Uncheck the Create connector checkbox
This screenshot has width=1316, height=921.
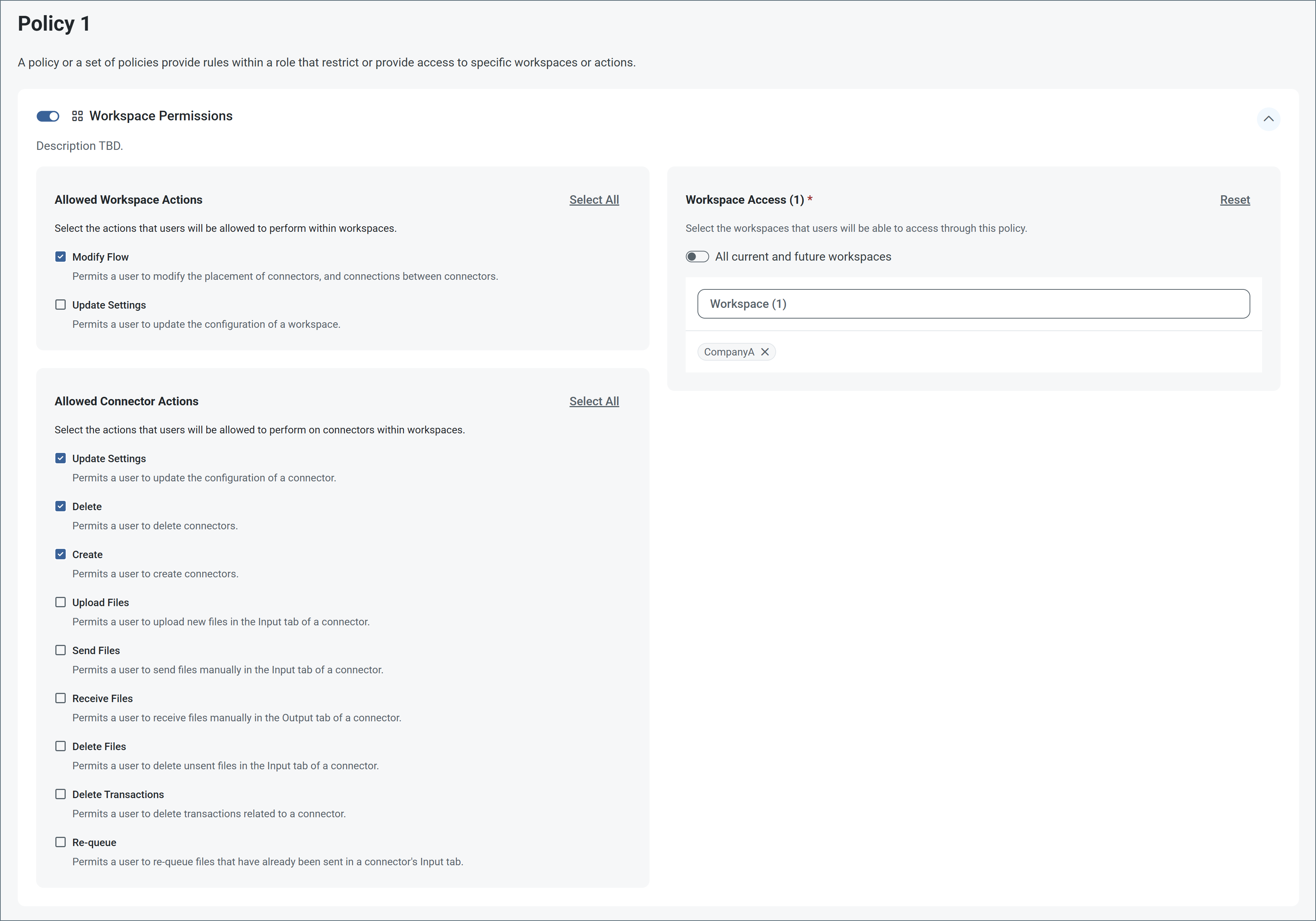61,554
